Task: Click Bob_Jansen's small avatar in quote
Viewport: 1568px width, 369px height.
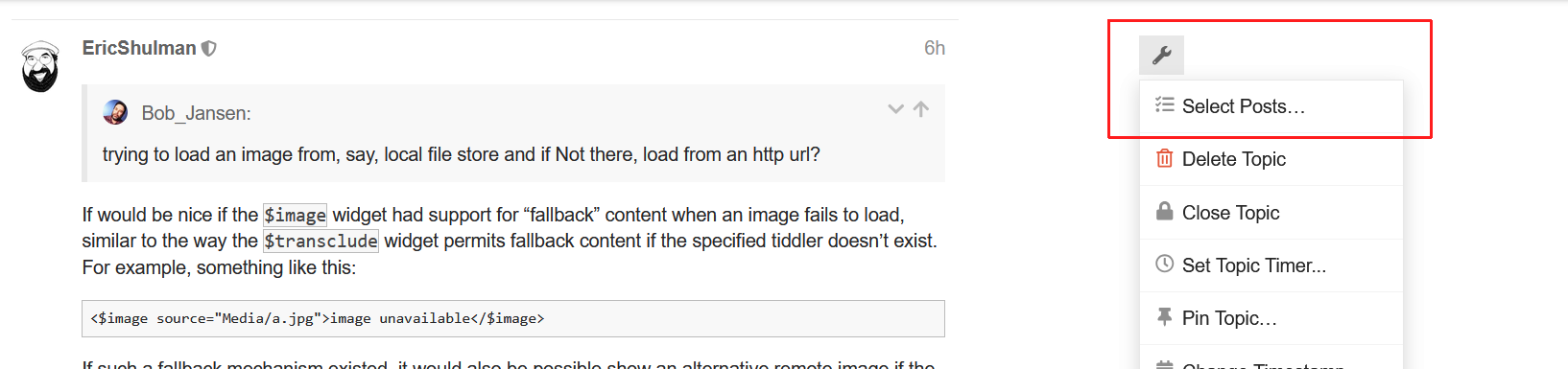Action: (x=115, y=112)
